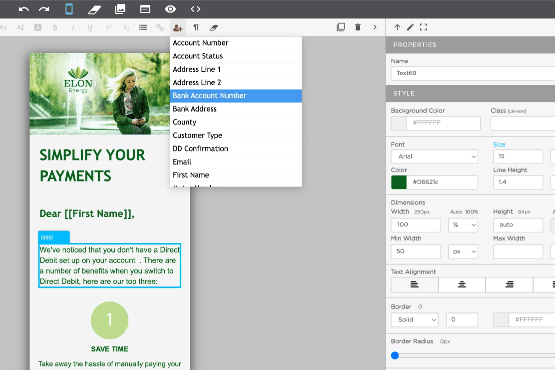Image resolution: width=555 pixels, height=370 pixels.
Task: Click the clear formatting eraser icon
Action: coord(214,27)
